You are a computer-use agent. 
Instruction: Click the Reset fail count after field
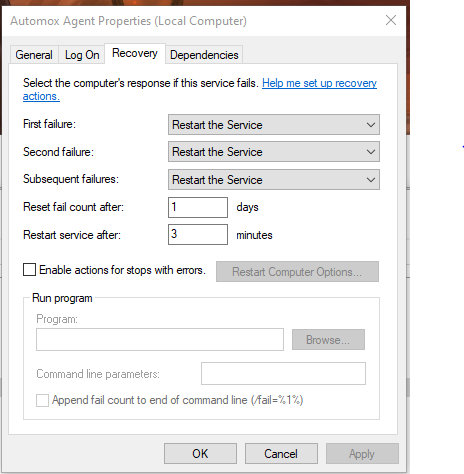(198, 207)
